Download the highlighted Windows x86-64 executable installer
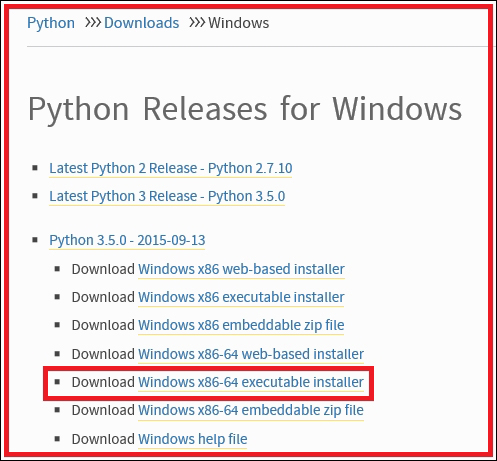Screen dimensions: 497x461 tap(251, 382)
